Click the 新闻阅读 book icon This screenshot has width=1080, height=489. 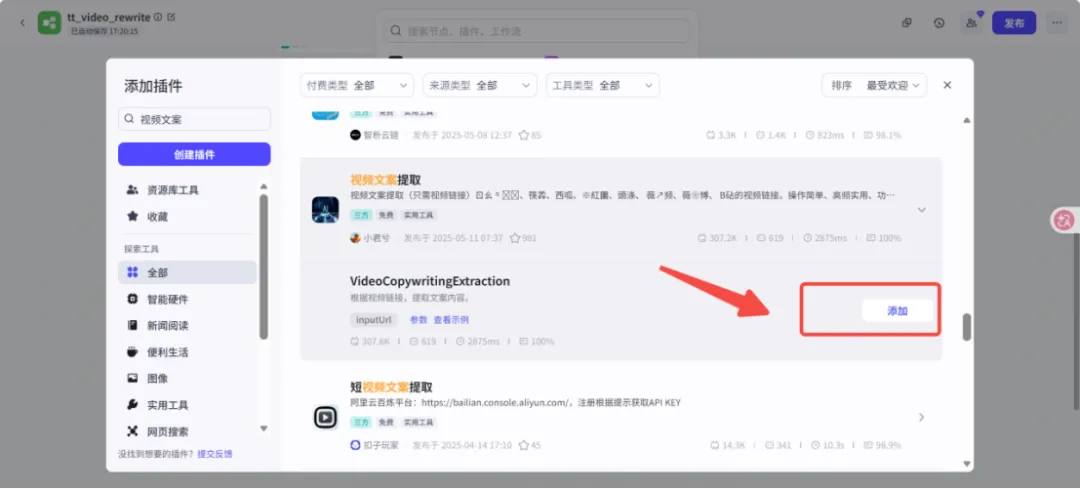coord(132,325)
